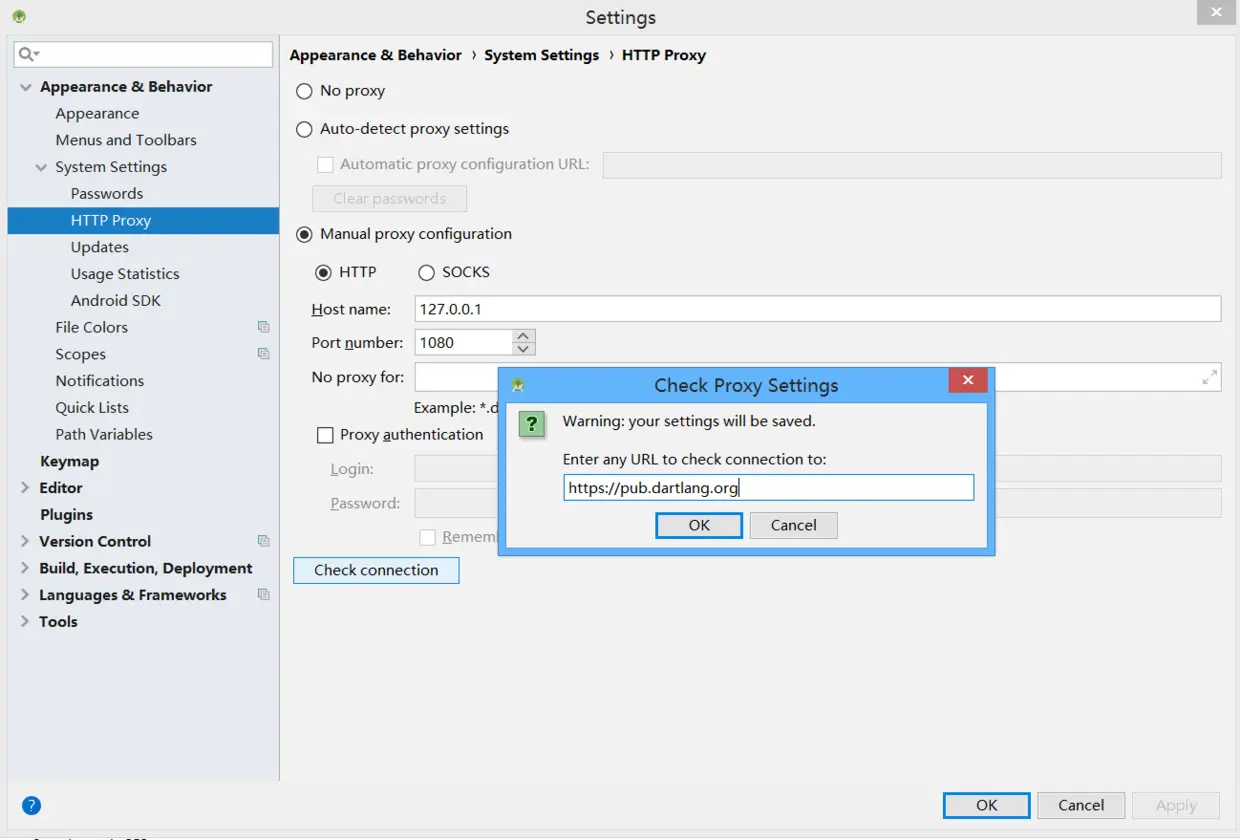Click Cancel in the Settings window
This screenshot has width=1240, height=840.
(x=1081, y=805)
